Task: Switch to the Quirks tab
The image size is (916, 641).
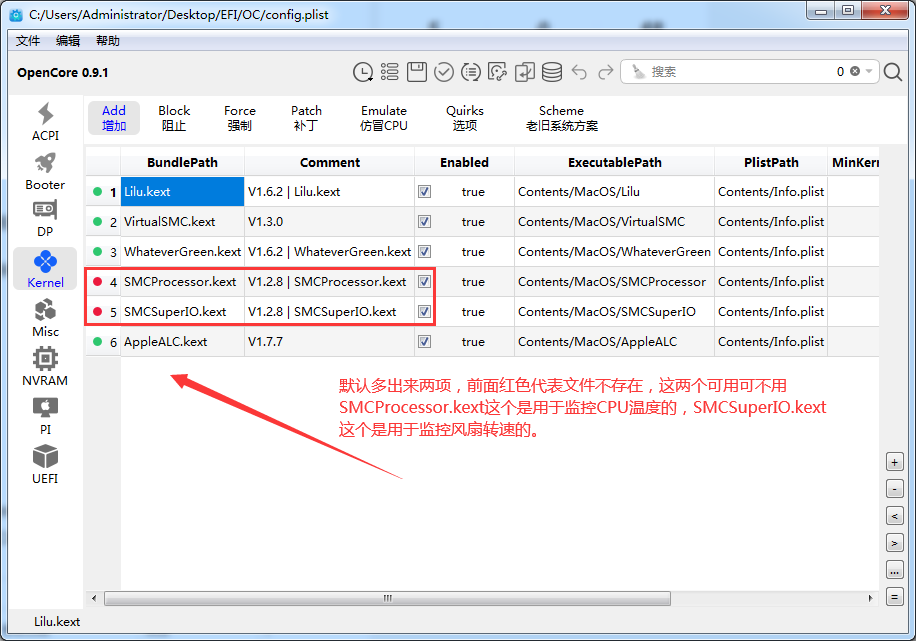Action: coord(465,118)
